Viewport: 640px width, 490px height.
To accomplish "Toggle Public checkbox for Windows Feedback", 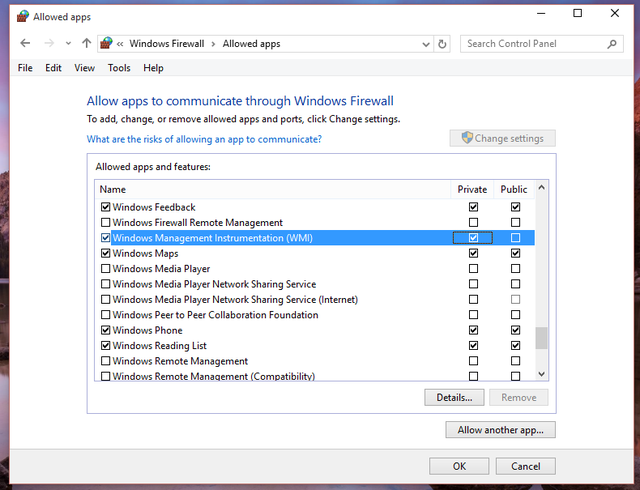I will pyautogui.click(x=516, y=207).
